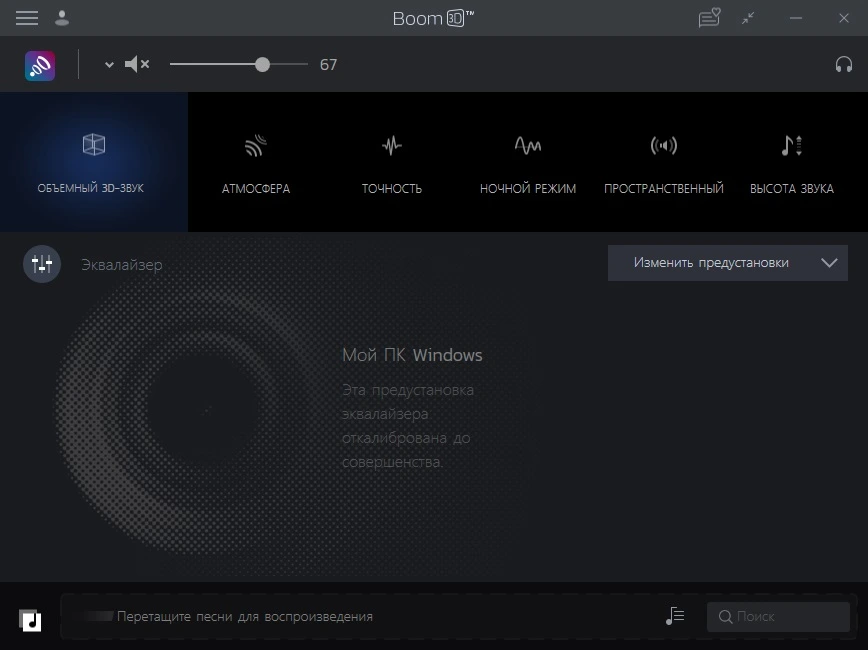Open the user account profile icon
The width and height of the screenshot is (868, 650).
[62, 18]
